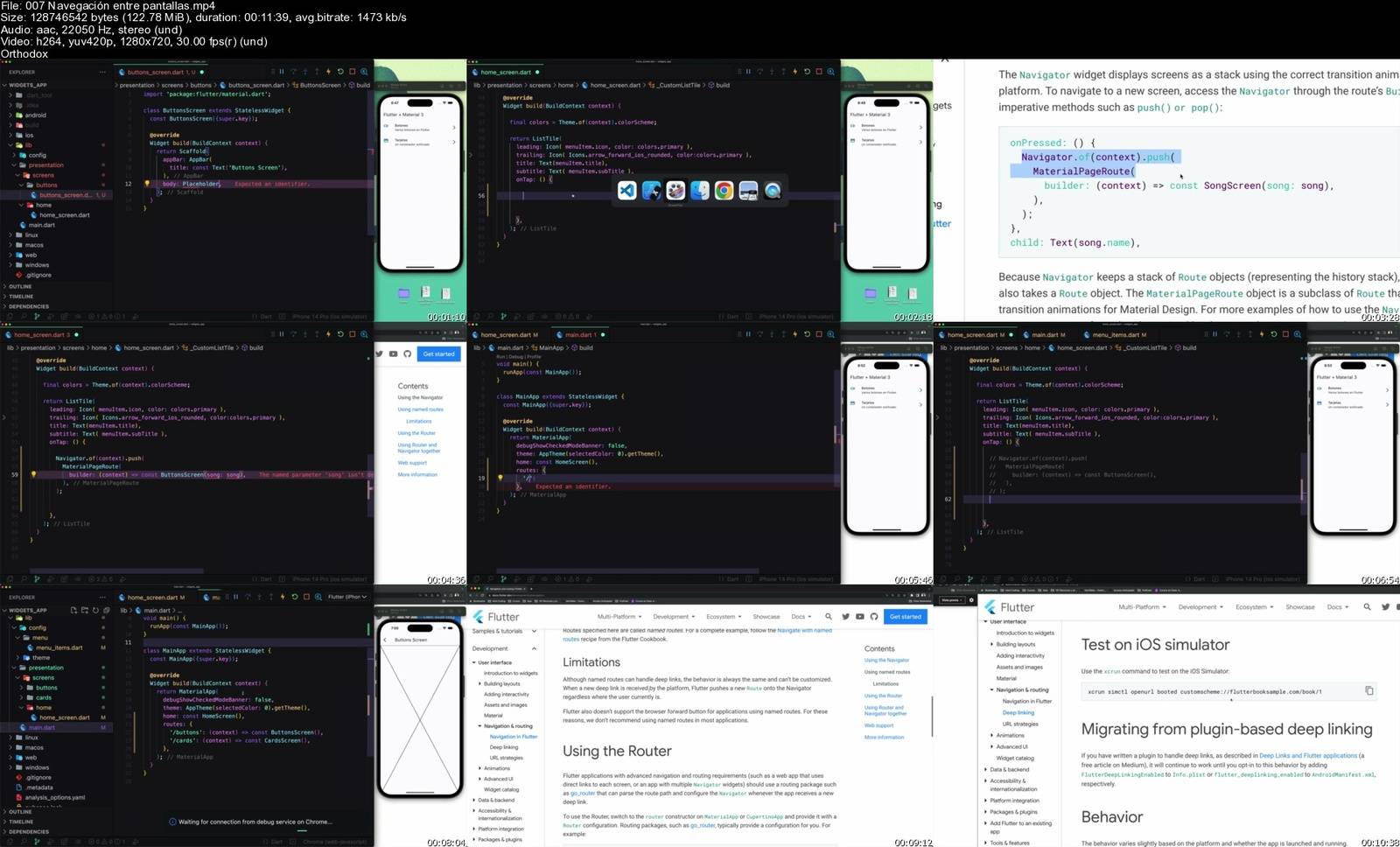Expand windows folder in 00:01:10 explorer
The image size is (1400, 847).
[37, 264]
